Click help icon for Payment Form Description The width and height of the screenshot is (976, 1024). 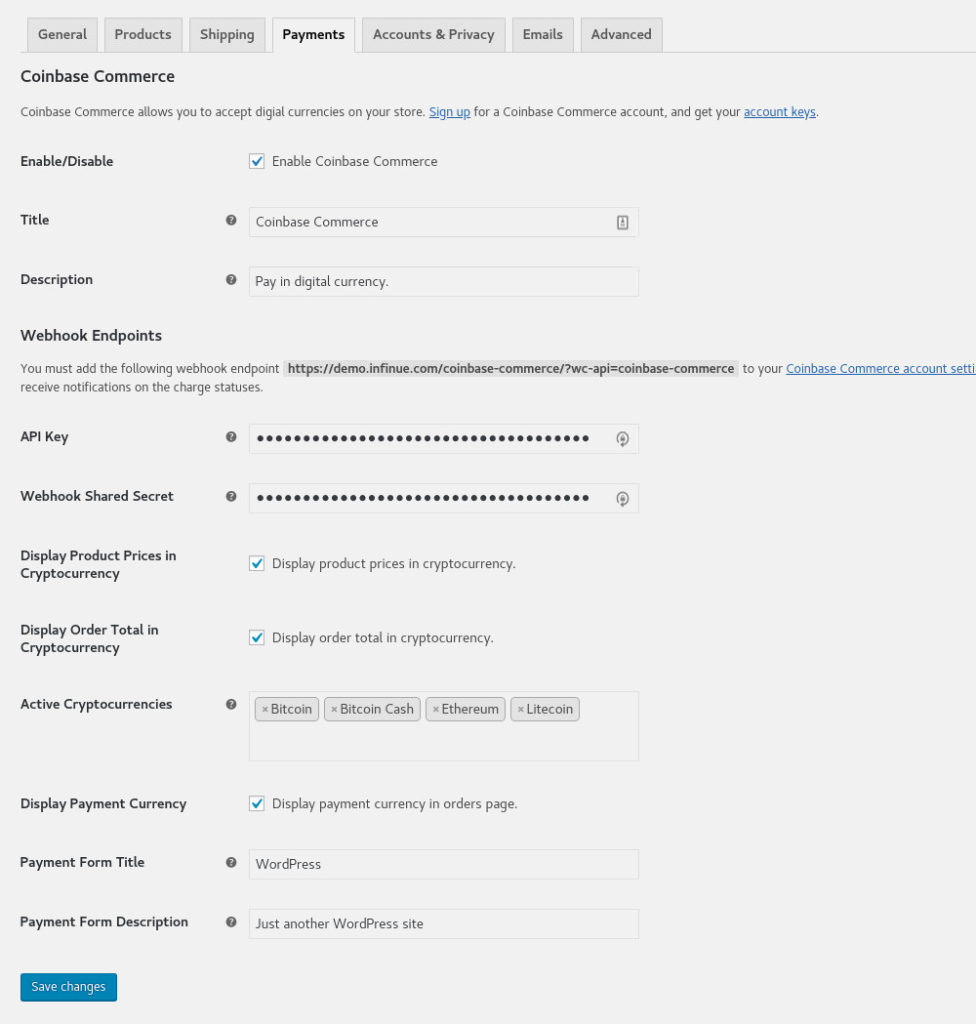click(231, 922)
